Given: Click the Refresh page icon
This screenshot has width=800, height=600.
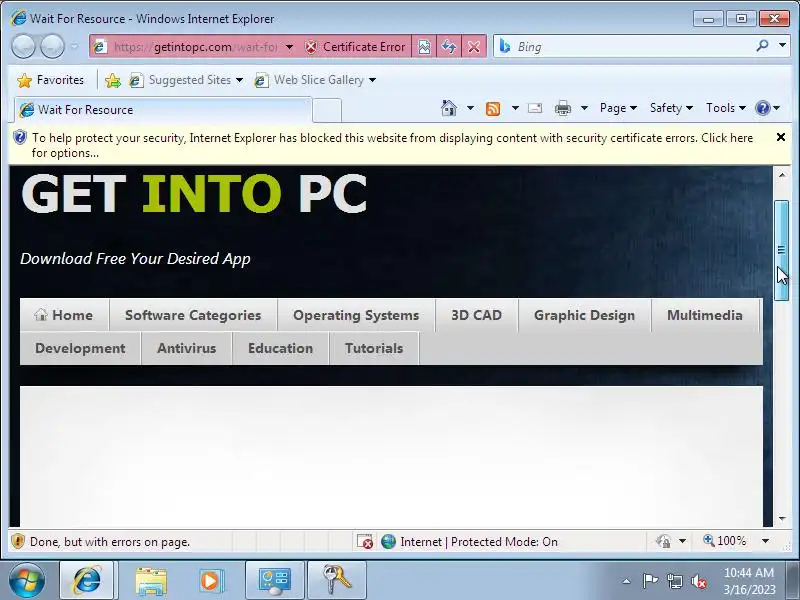Looking at the screenshot, I should [449, 47].
